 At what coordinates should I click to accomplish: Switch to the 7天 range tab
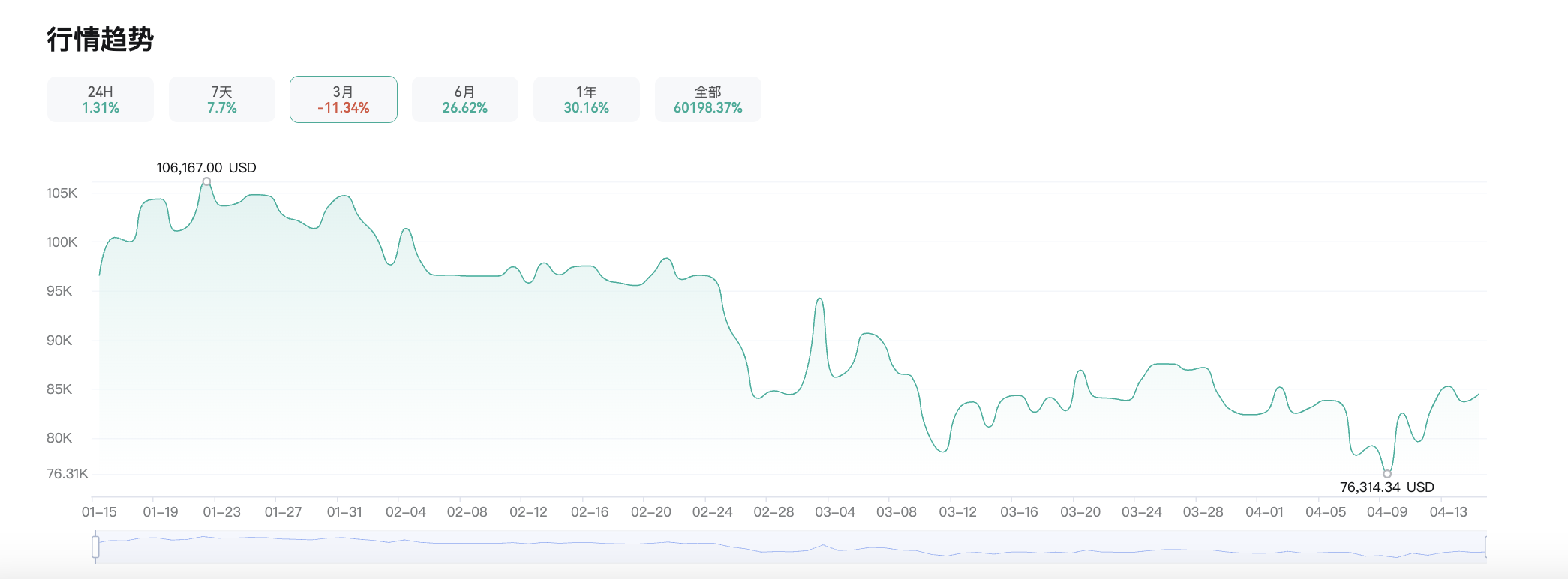(222, 99)
